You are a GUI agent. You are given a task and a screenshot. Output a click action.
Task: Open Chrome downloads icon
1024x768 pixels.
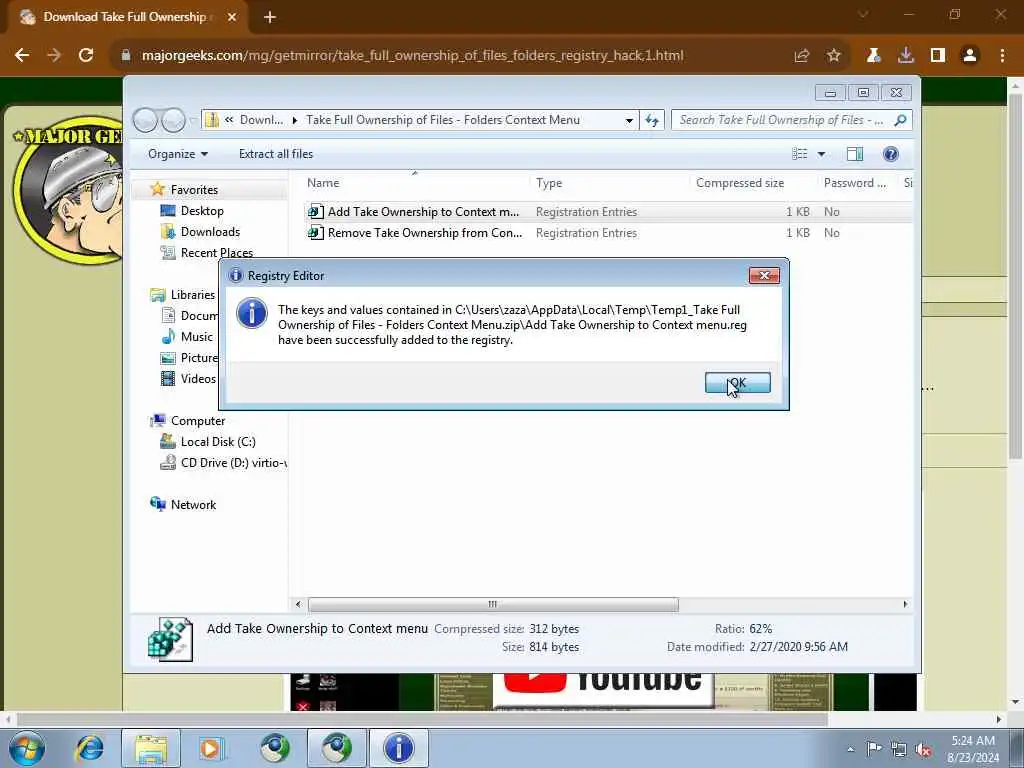906,56
